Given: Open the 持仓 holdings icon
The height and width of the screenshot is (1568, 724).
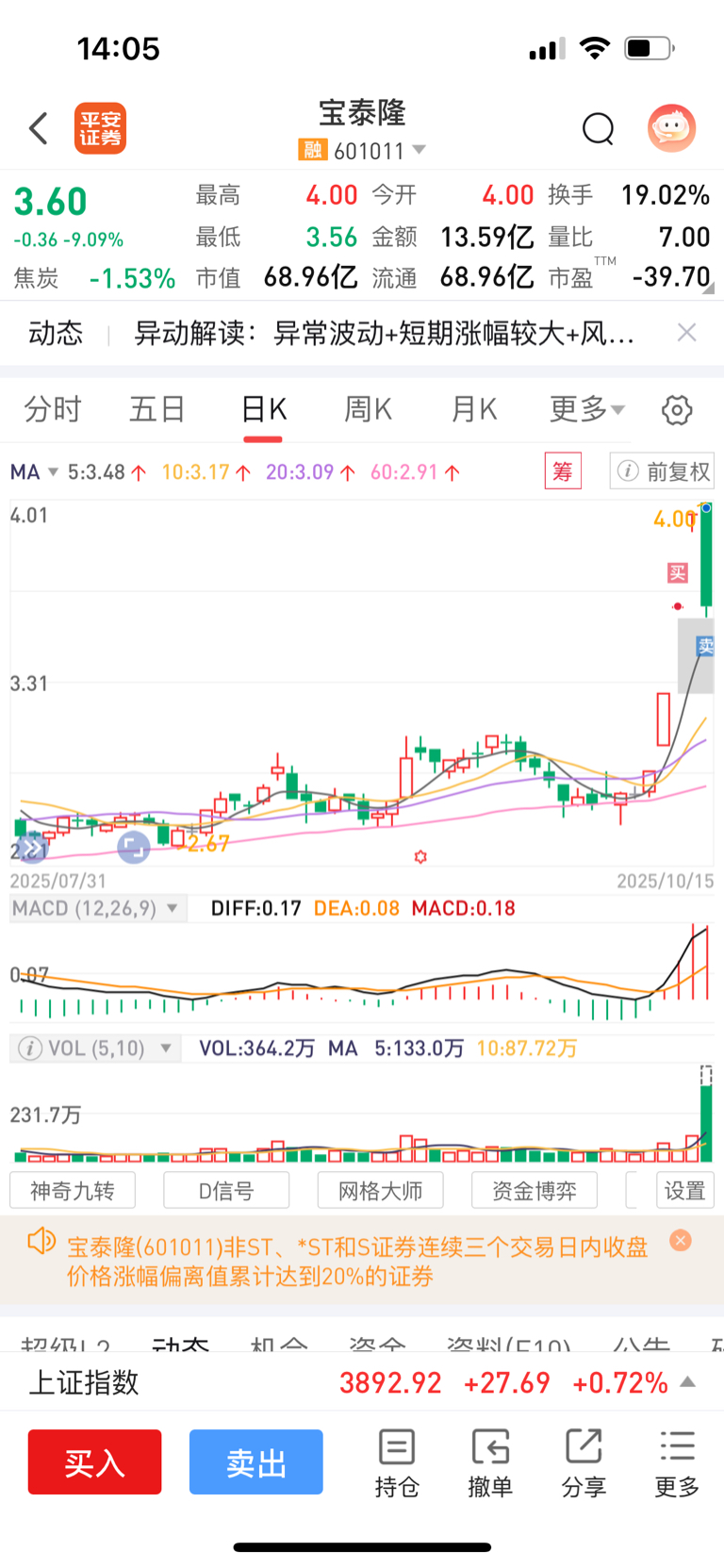Looking at the screenshot, I should click(397, 1462).
